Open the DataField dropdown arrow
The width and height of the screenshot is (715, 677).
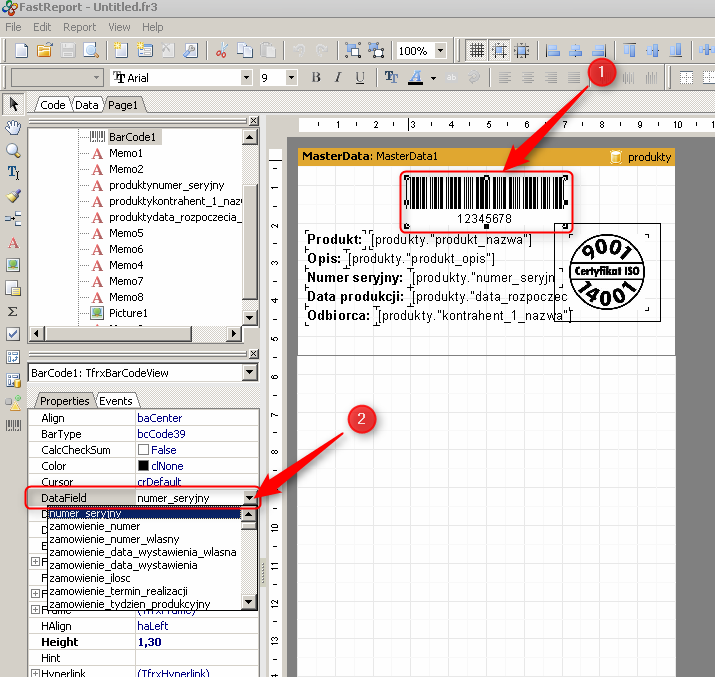tap(248, 498)
